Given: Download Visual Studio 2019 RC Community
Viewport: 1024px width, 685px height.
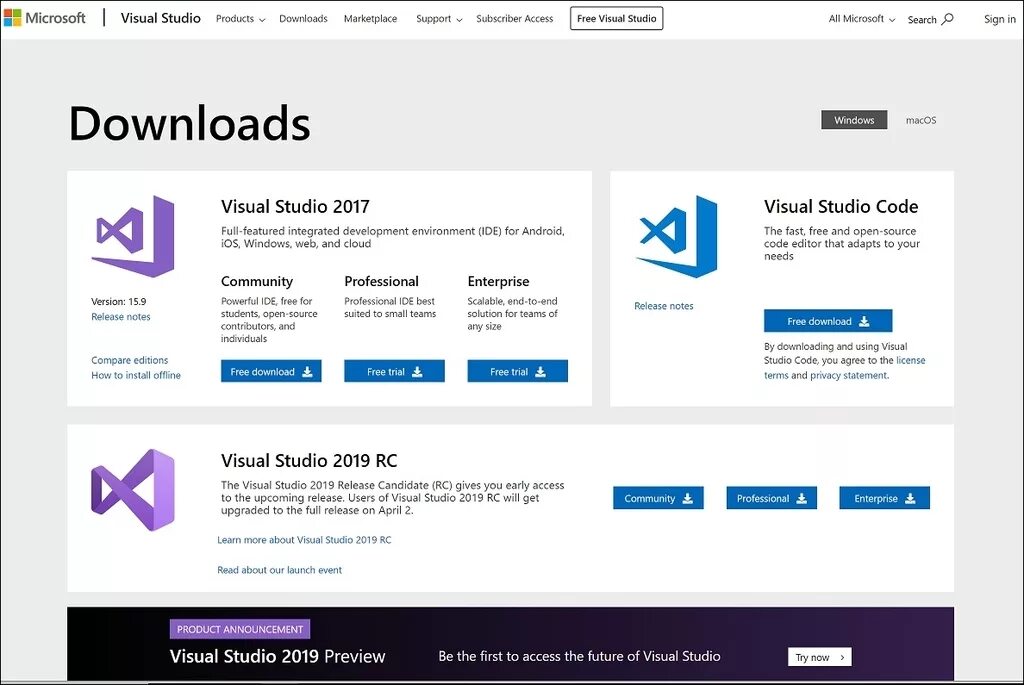Looking at the screenshot, I should (658, 498).
